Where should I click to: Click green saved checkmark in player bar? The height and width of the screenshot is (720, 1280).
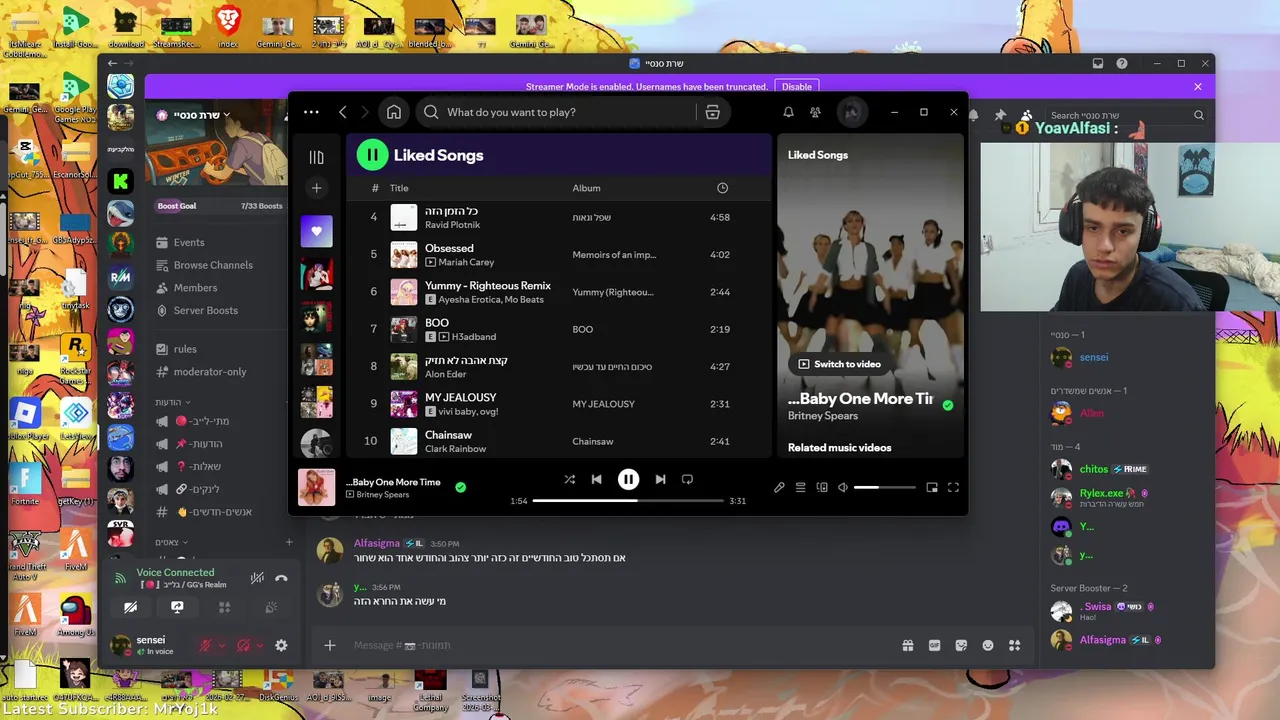(x=461, y=487)
